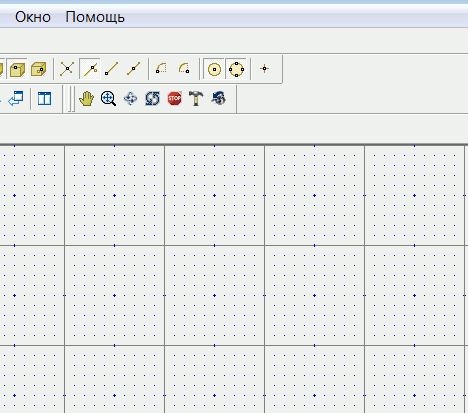This screenshot has height=413, width=468.
Task: Click the hammer build icon
Action: click(x=196, y=99)
